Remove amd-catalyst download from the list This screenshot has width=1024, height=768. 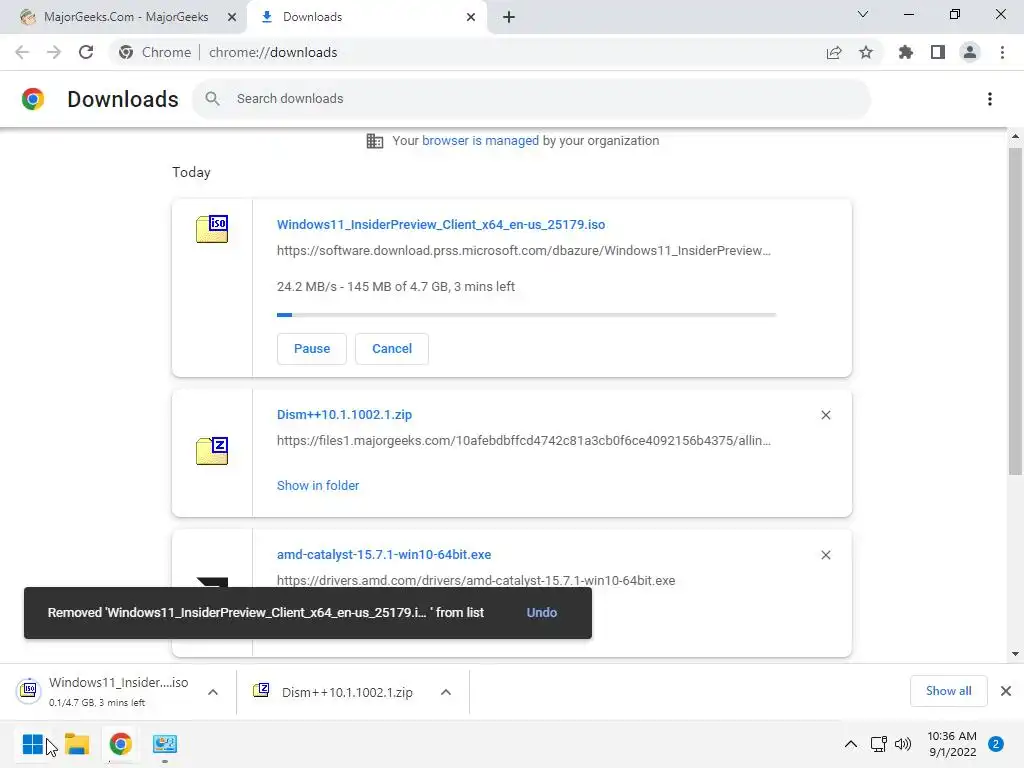(x=825, y=555)
